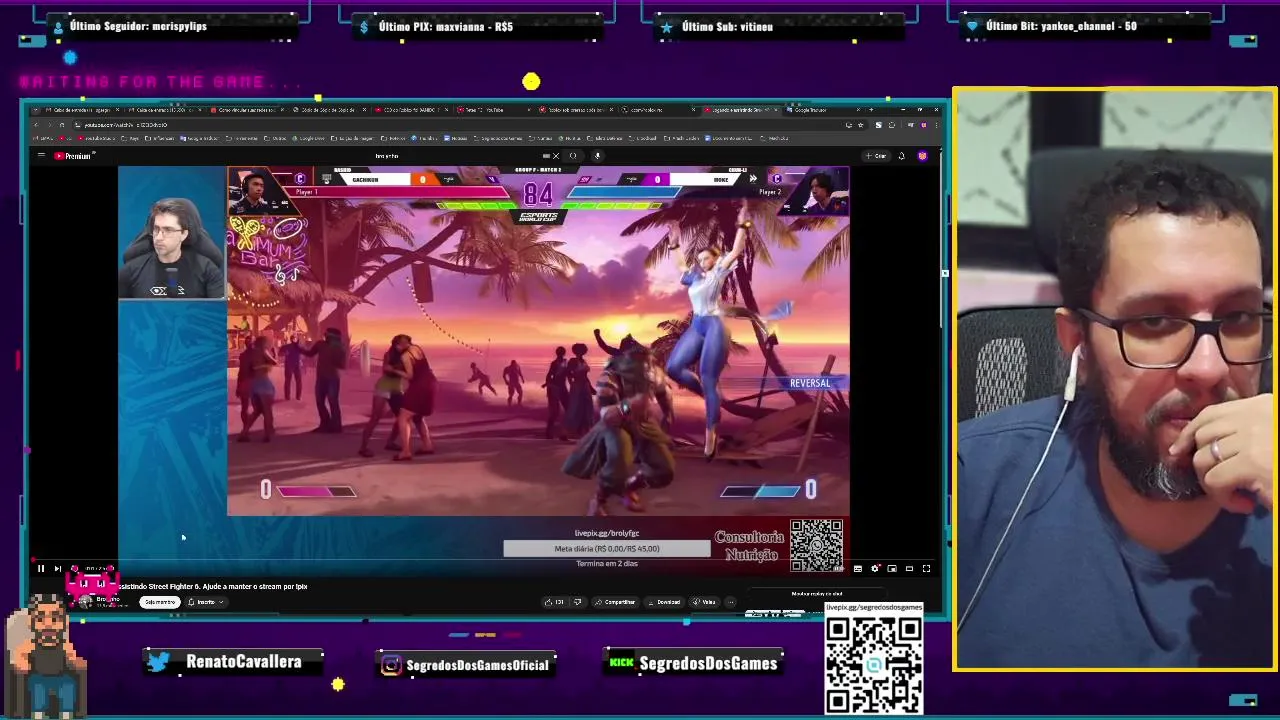The width and height of the screenshot is (1280, 720).
Task: Enter fullscreen on the YouTube player
Action: (926, 569)
